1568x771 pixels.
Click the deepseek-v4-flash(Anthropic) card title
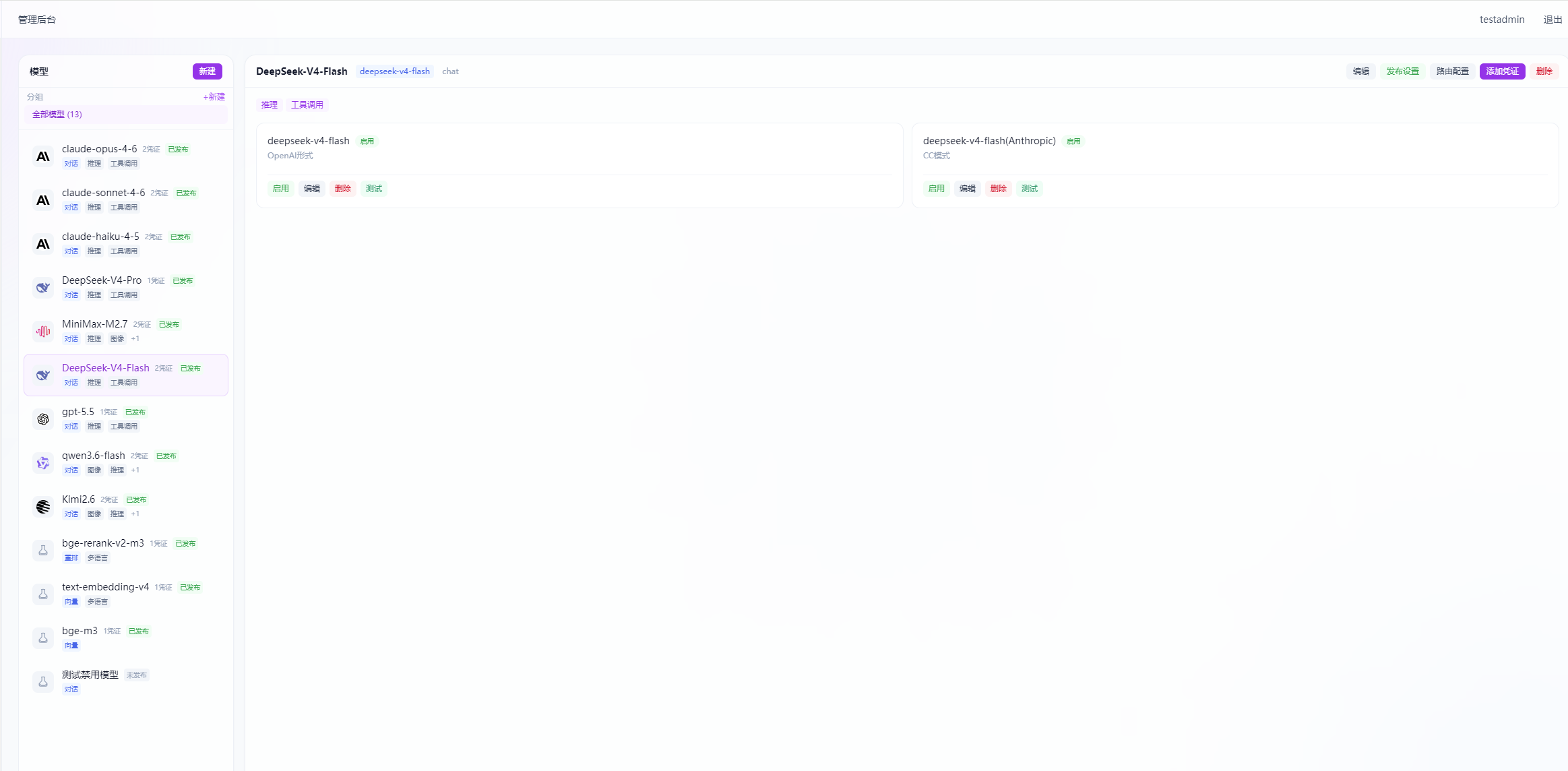point(989,141)
